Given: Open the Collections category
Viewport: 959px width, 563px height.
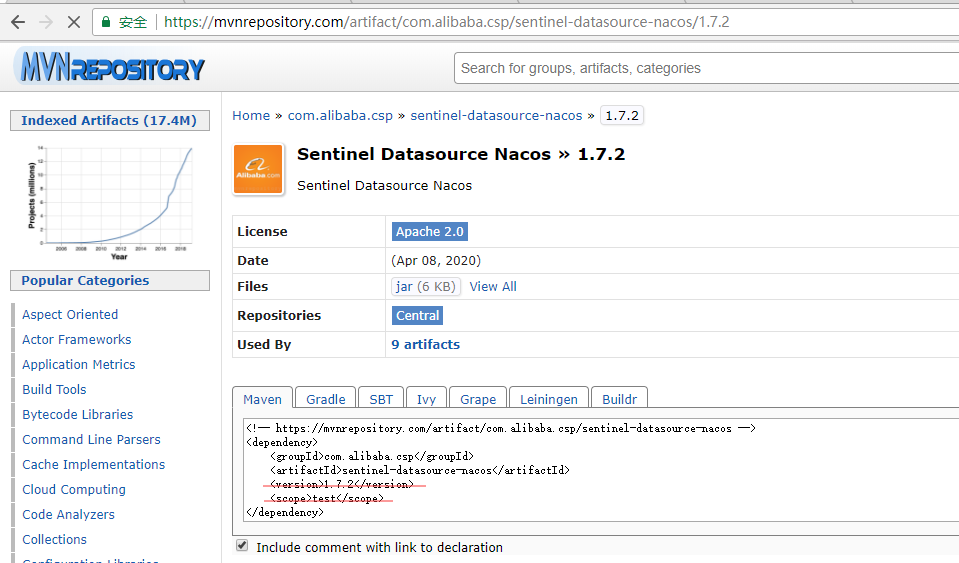Looking at the screenshot, I should [x=54, y=540].
